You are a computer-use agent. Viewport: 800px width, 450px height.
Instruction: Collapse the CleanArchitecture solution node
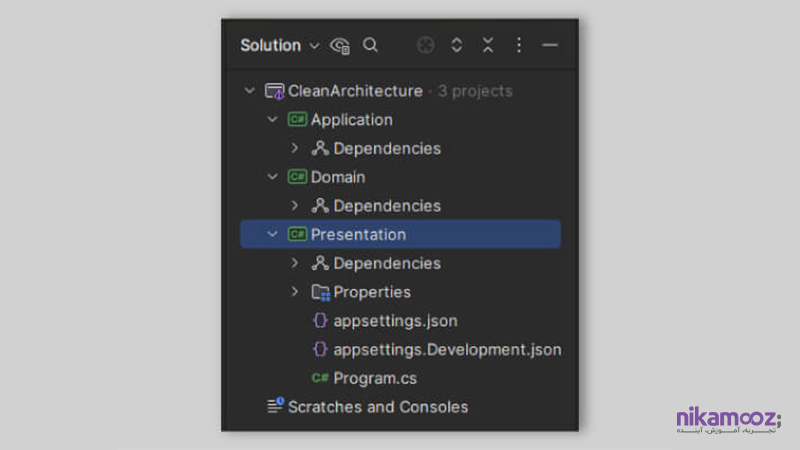[x=249, y=91]
